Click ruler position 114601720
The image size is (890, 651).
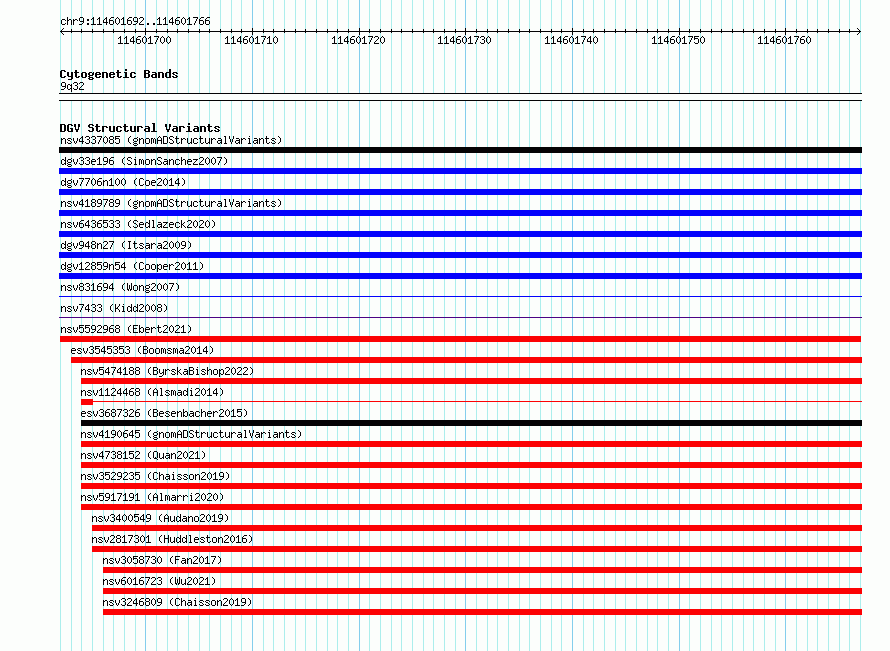[x=358, y=40]
